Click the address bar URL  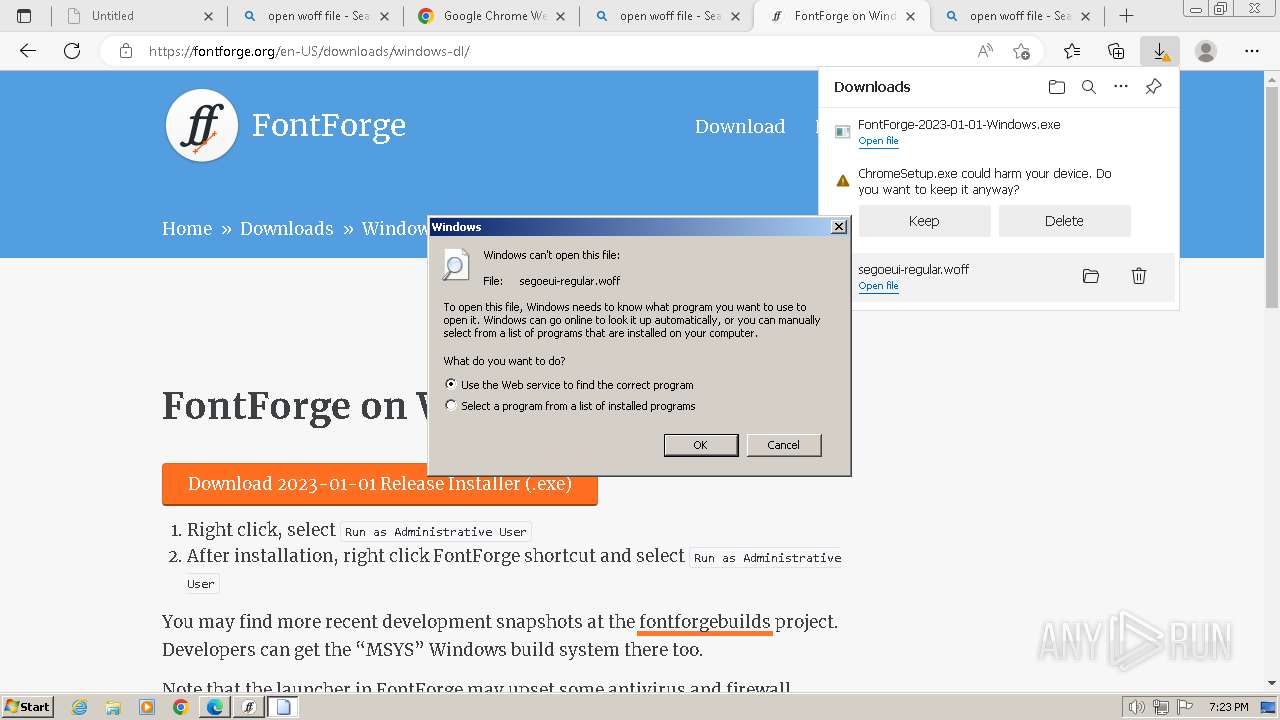[309, 51]
